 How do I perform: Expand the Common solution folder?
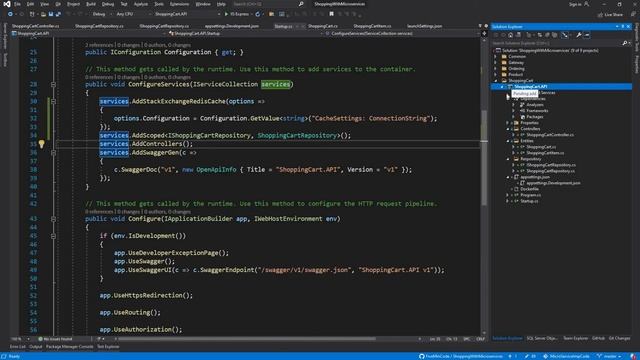[x=496, y=57]
